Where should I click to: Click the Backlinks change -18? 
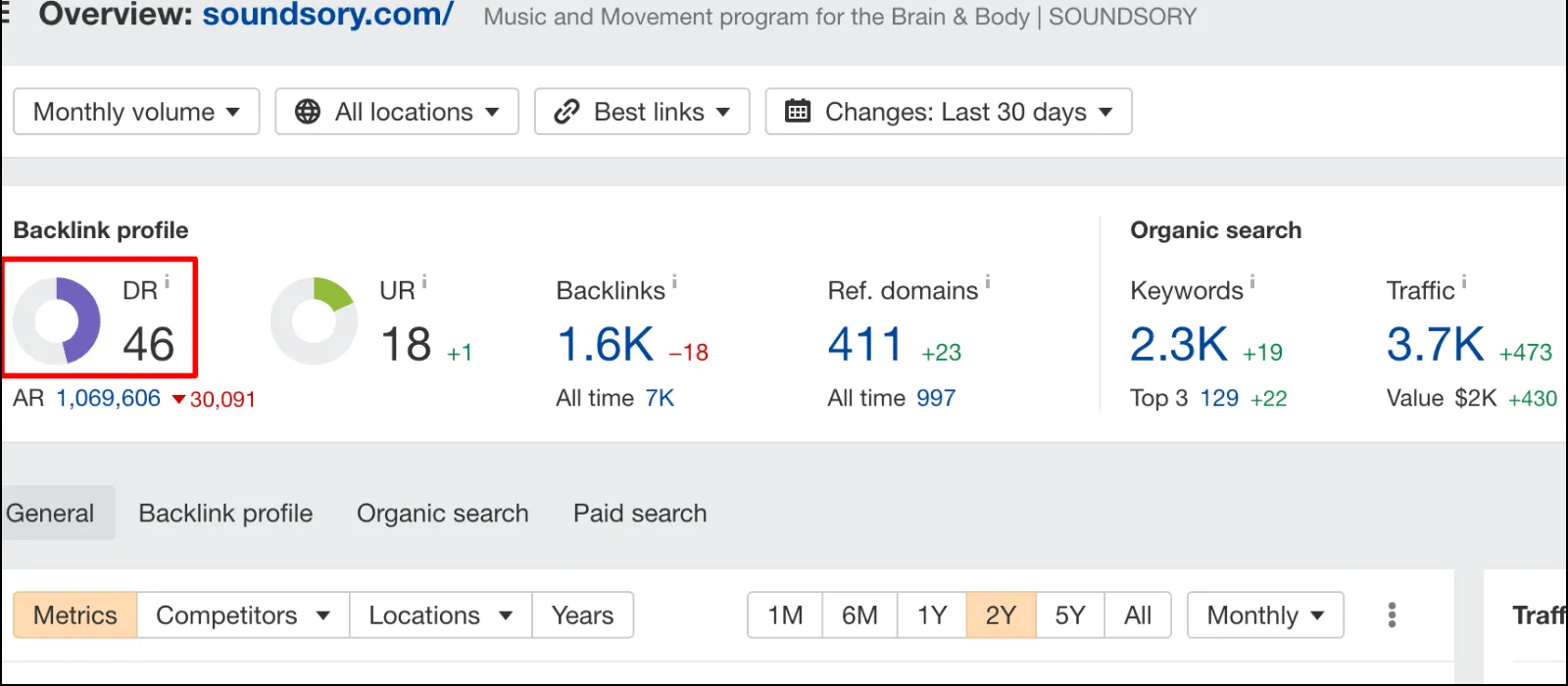(689, 353)
